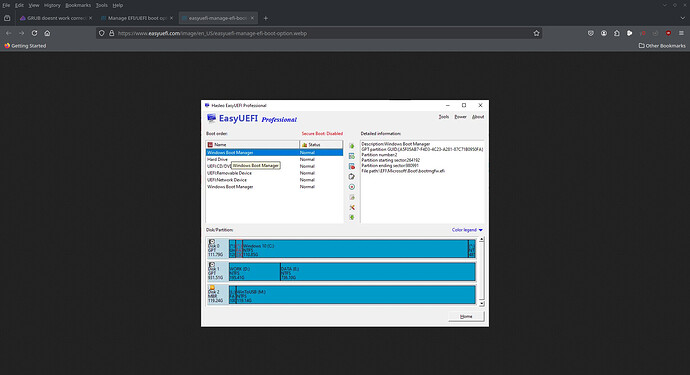Open the tracking protection shield in address bar

(x=102, y=33)
